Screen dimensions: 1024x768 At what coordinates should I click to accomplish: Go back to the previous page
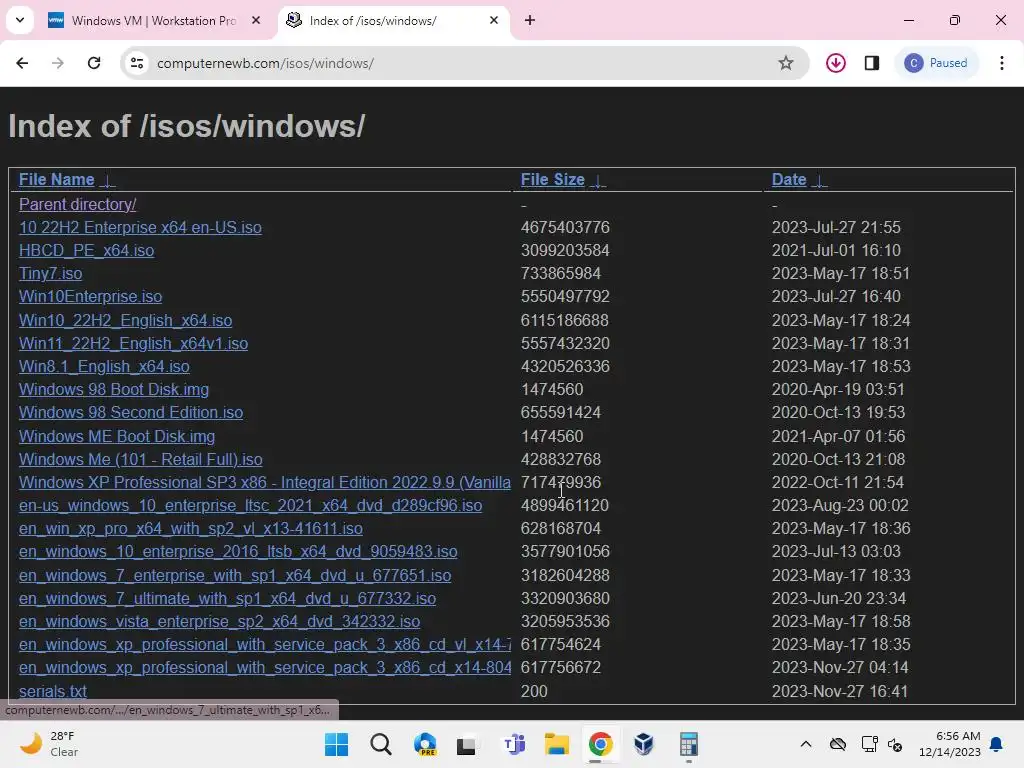tap(22, 63)
